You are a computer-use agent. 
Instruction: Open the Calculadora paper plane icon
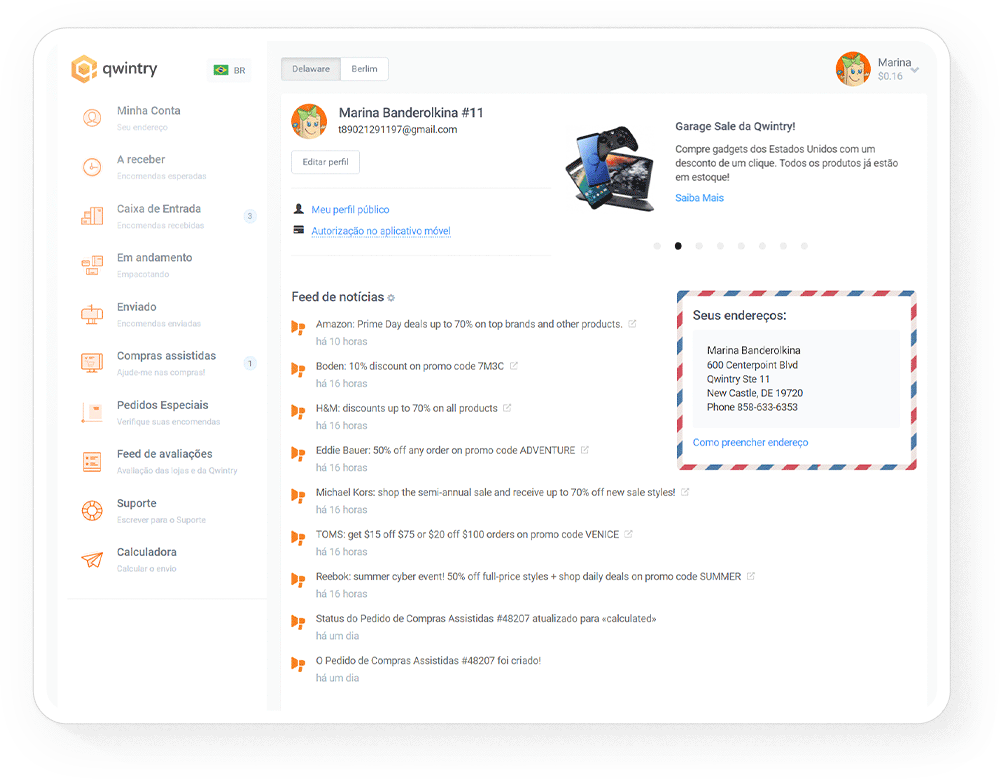pos(92,560)
